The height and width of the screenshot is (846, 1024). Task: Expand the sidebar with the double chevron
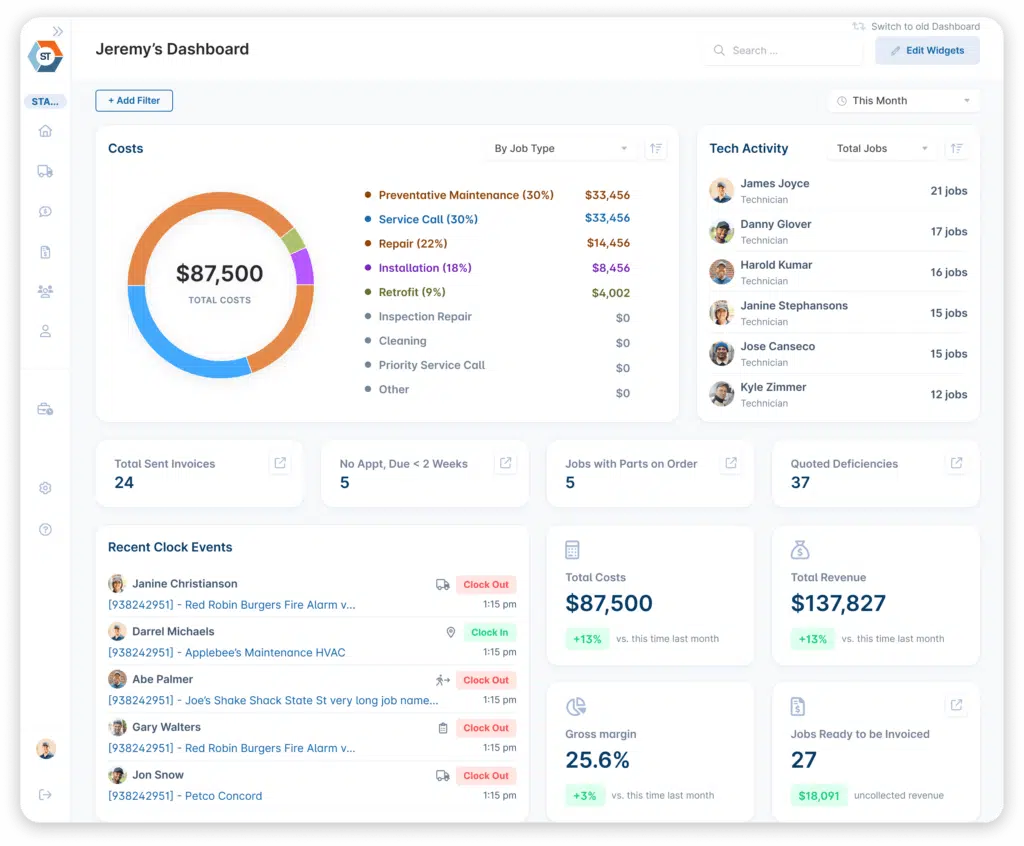(x=58, y=32)
